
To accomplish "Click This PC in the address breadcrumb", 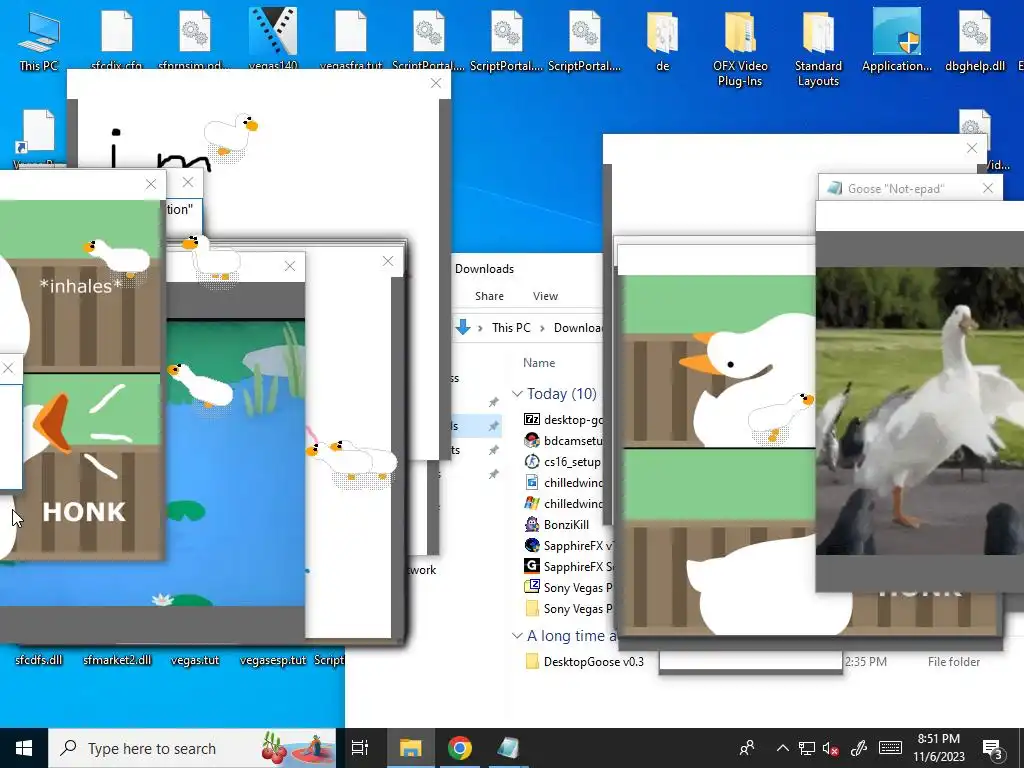I will 511,328.
